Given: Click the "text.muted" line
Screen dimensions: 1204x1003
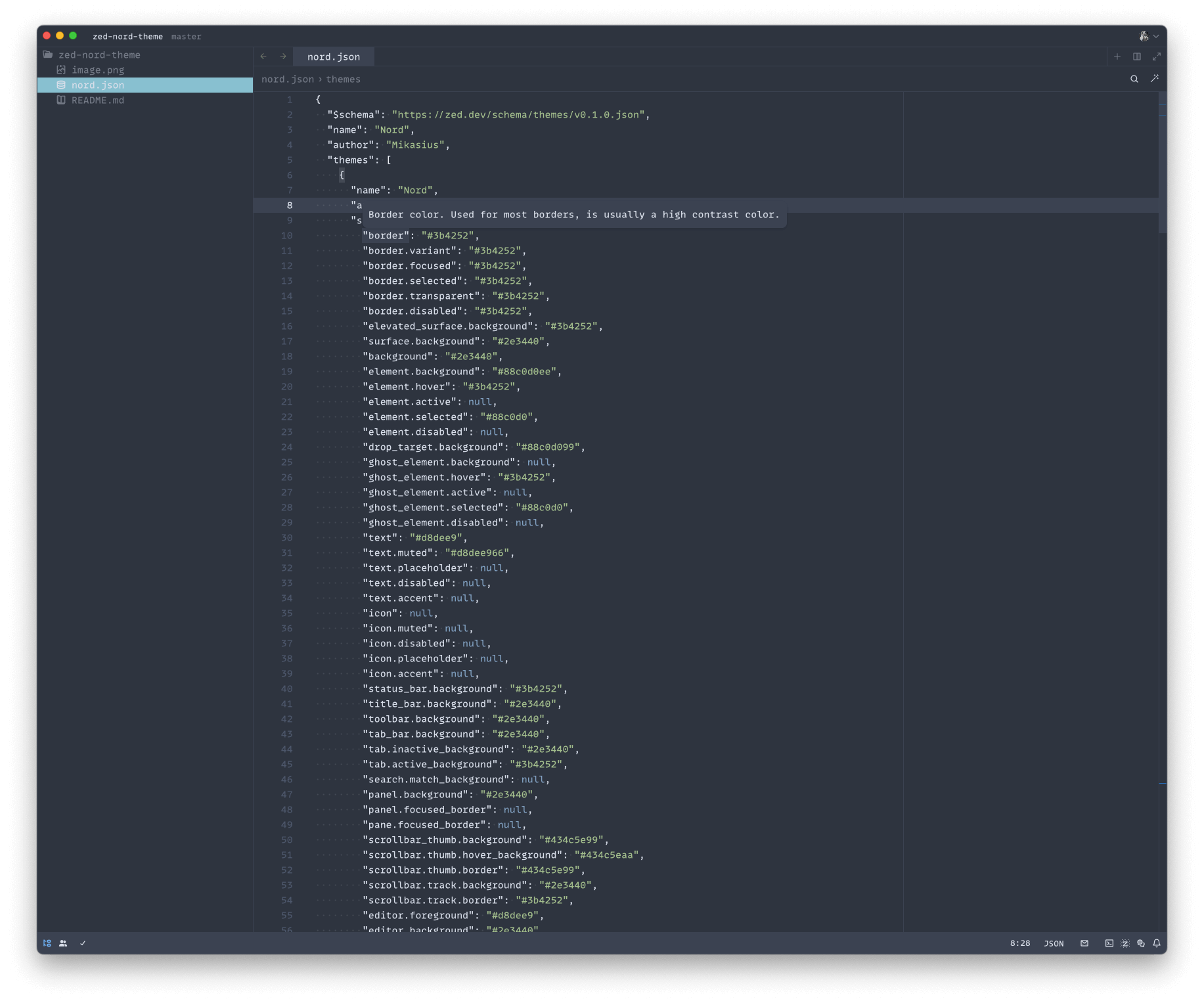Looking at the screenshot, I should click(x=439, y=552).
